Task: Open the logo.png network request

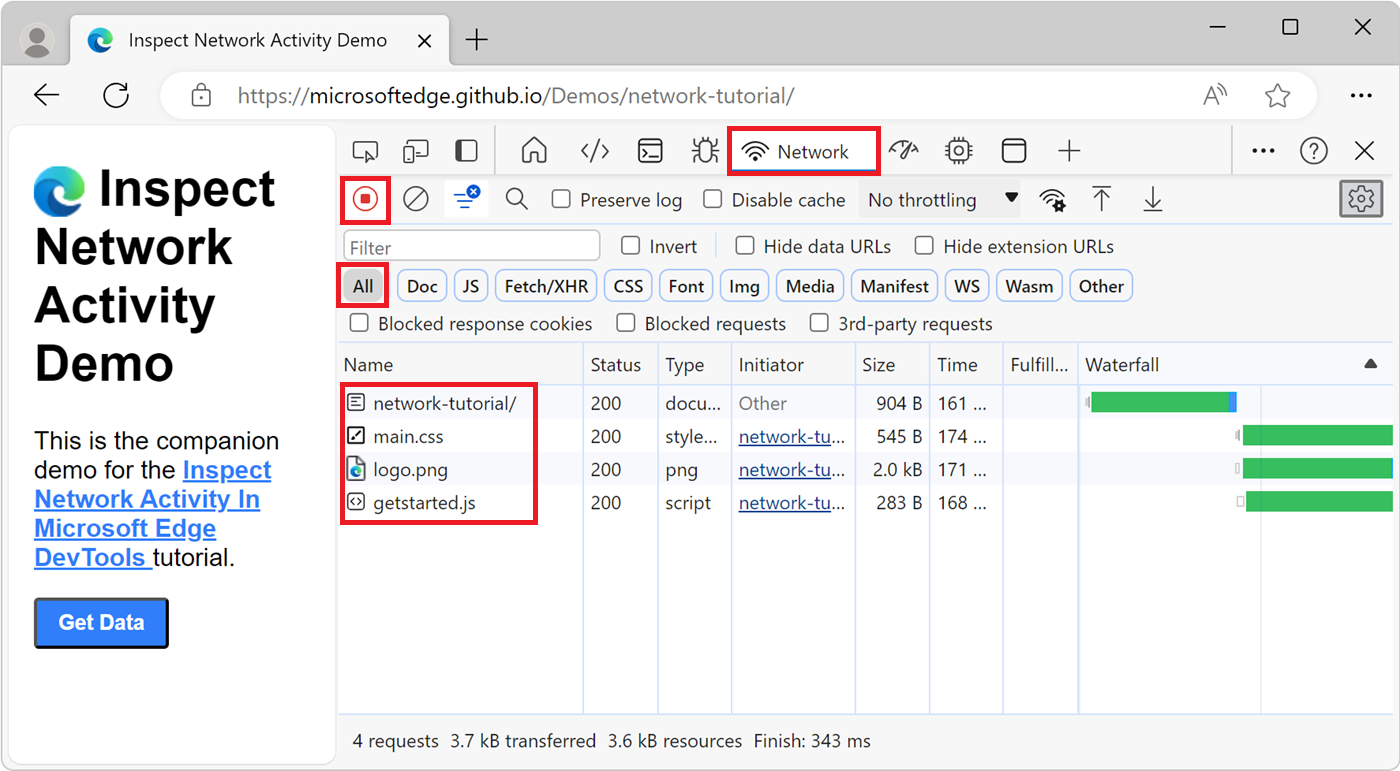Action: click(421, 469)
